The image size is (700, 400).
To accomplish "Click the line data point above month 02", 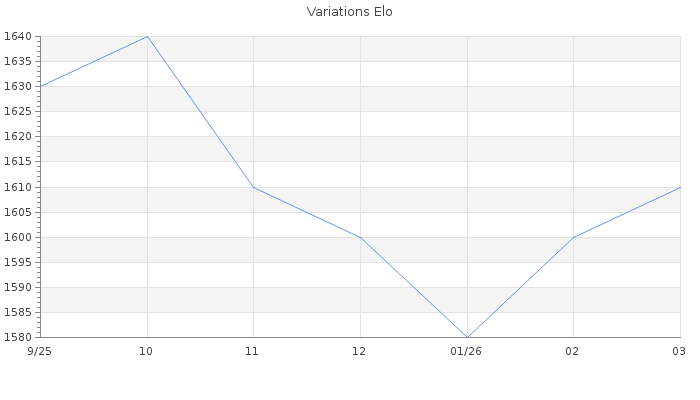I will (x=573, y=237).
